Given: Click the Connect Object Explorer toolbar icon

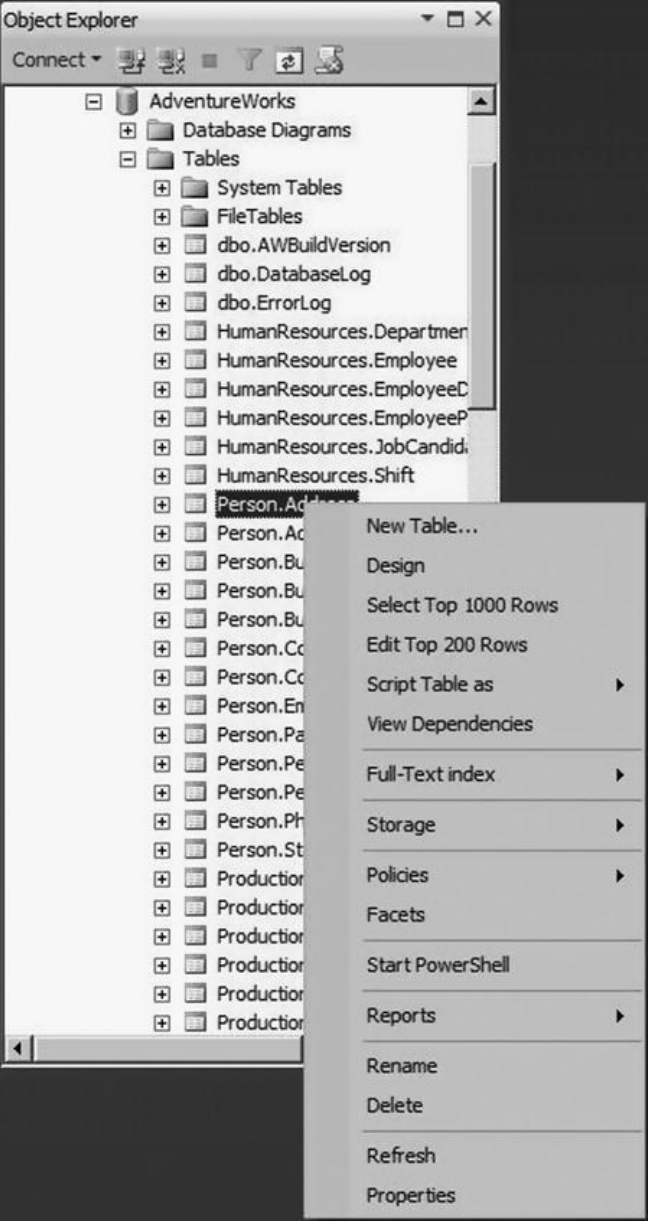Looking at the screenshot, I should coord(131,60).
